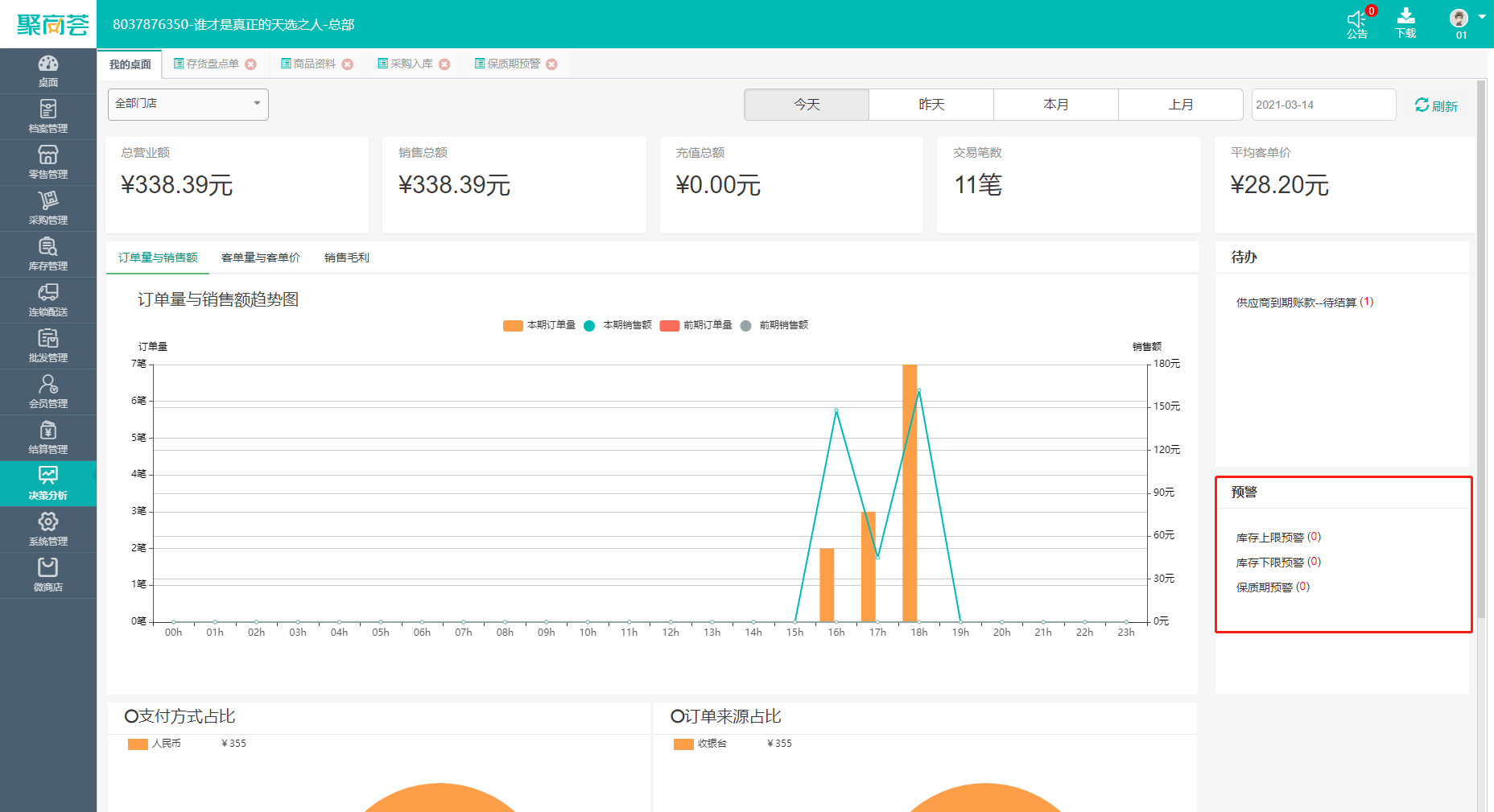Toggle 收银台 legend in 订单来源占比

700,744
